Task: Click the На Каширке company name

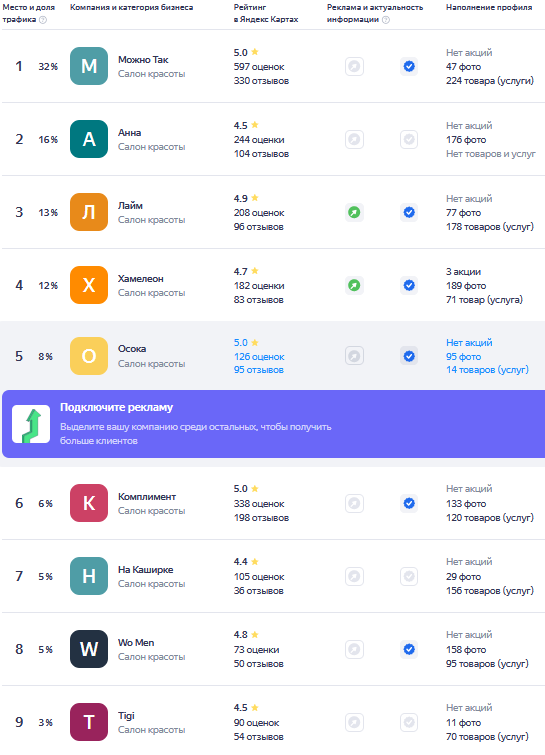Action: click(x=145, y=570)
